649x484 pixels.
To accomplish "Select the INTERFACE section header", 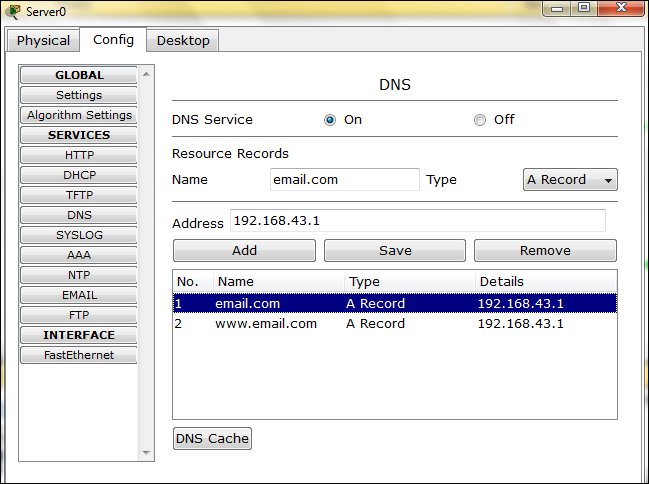I will [79, 335].
